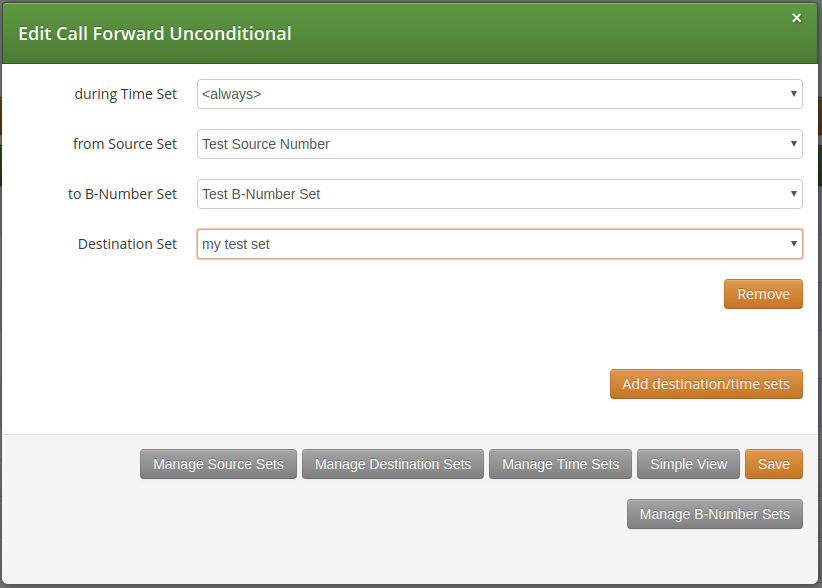Screen dimensions: 822x588
Task: Close the Edit Call Forward dialog
Action: click(796, 17)
